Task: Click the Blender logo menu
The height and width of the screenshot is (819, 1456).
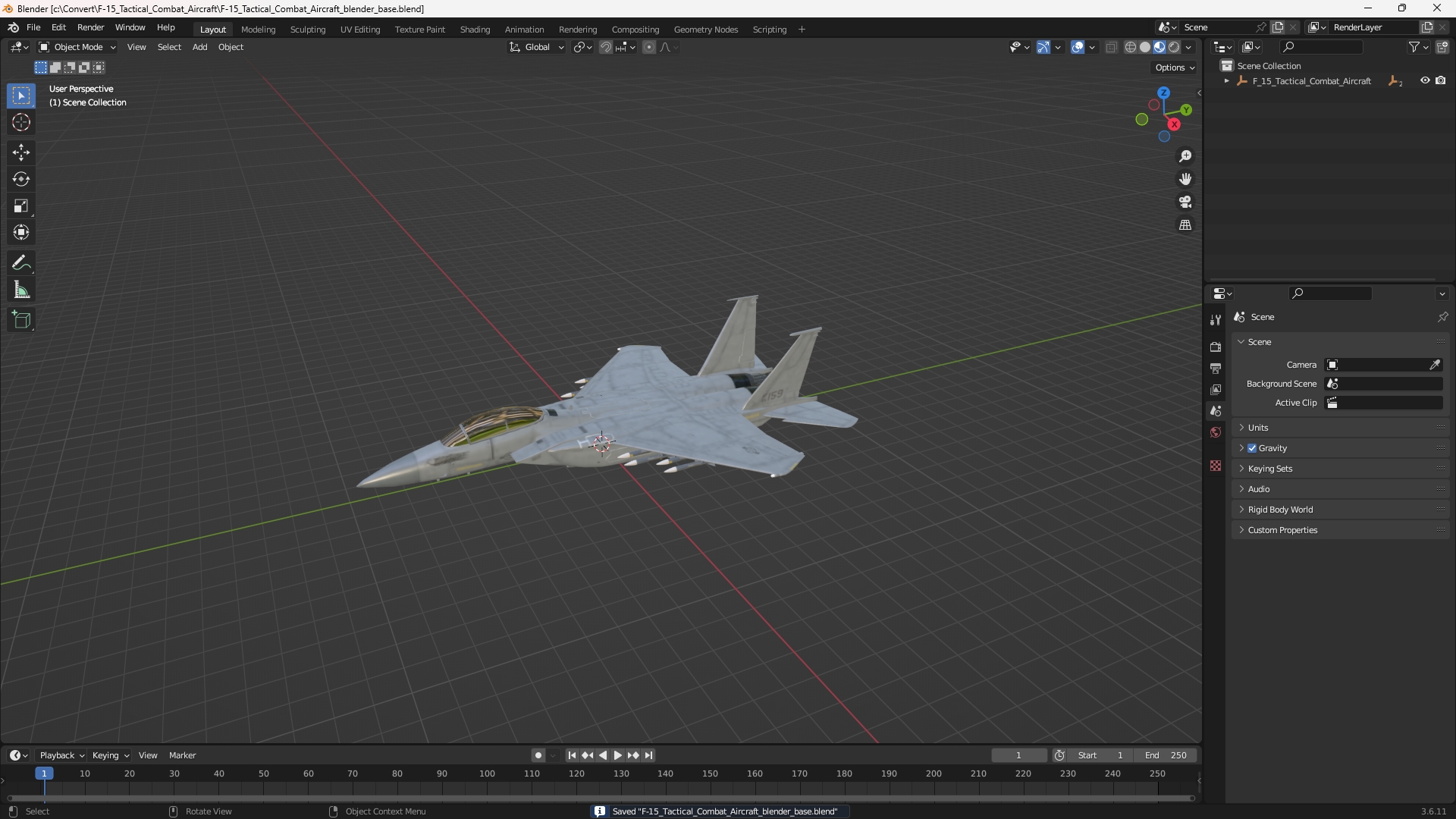Action: [13, 28]
